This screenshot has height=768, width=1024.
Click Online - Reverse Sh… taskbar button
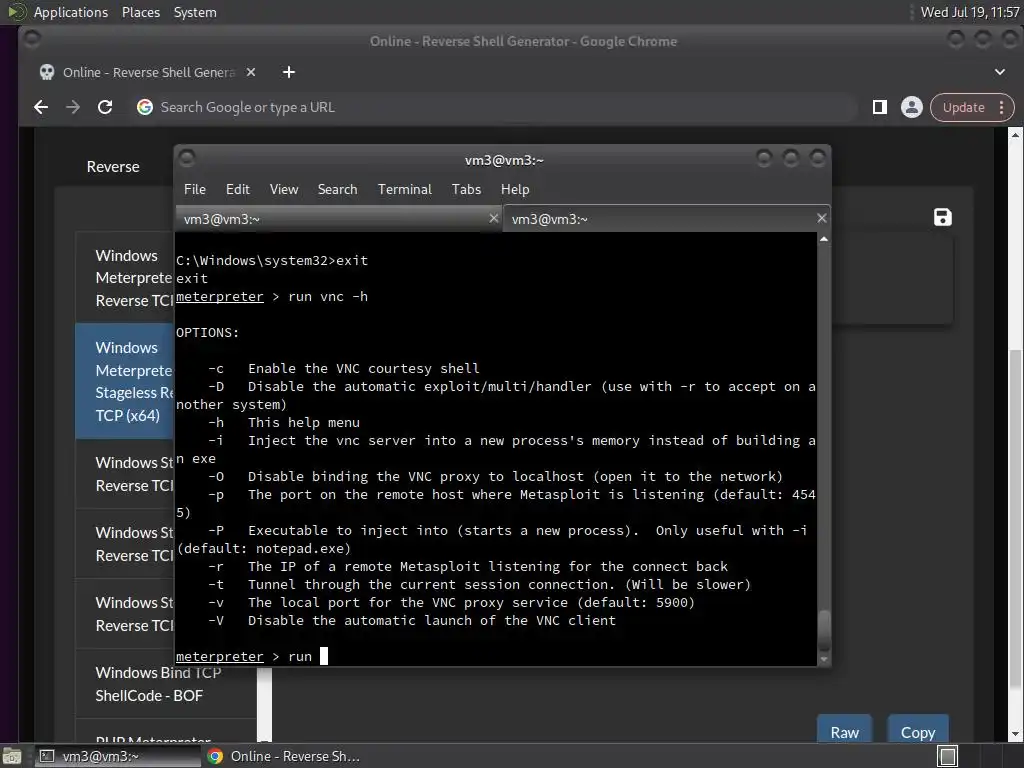[x=285, y=756]
